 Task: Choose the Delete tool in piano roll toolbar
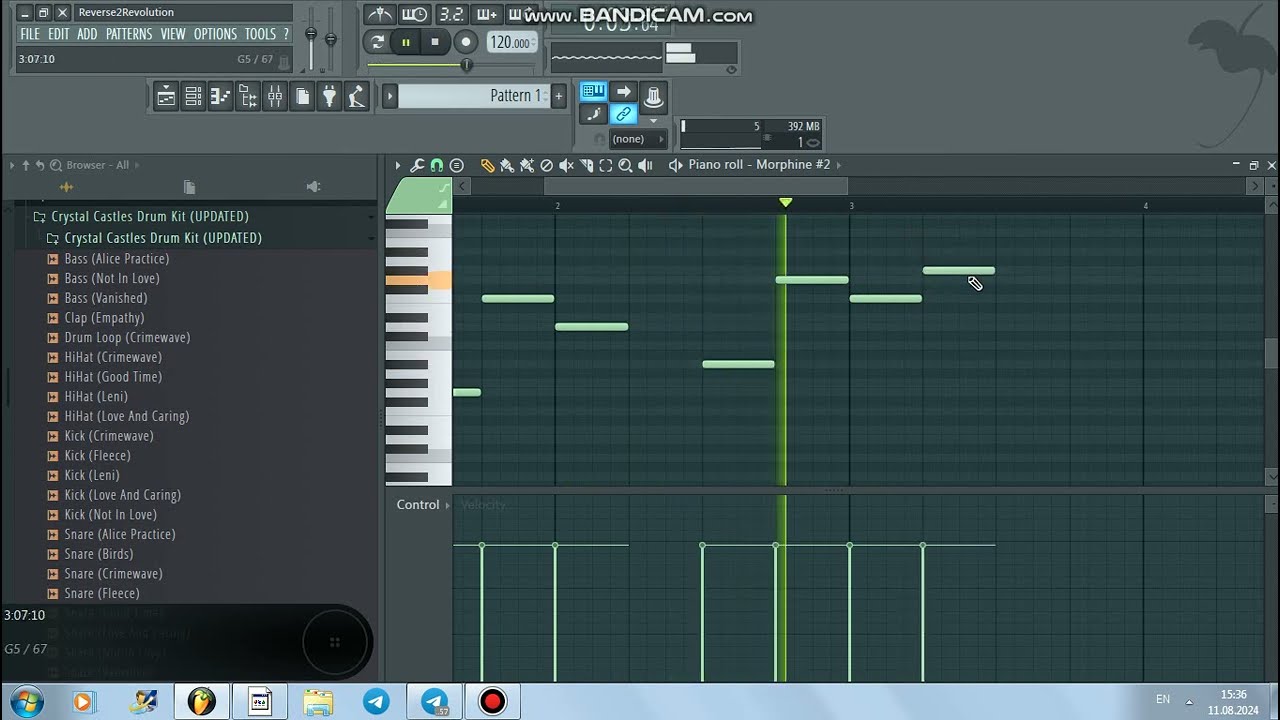[x=546, y=165]
